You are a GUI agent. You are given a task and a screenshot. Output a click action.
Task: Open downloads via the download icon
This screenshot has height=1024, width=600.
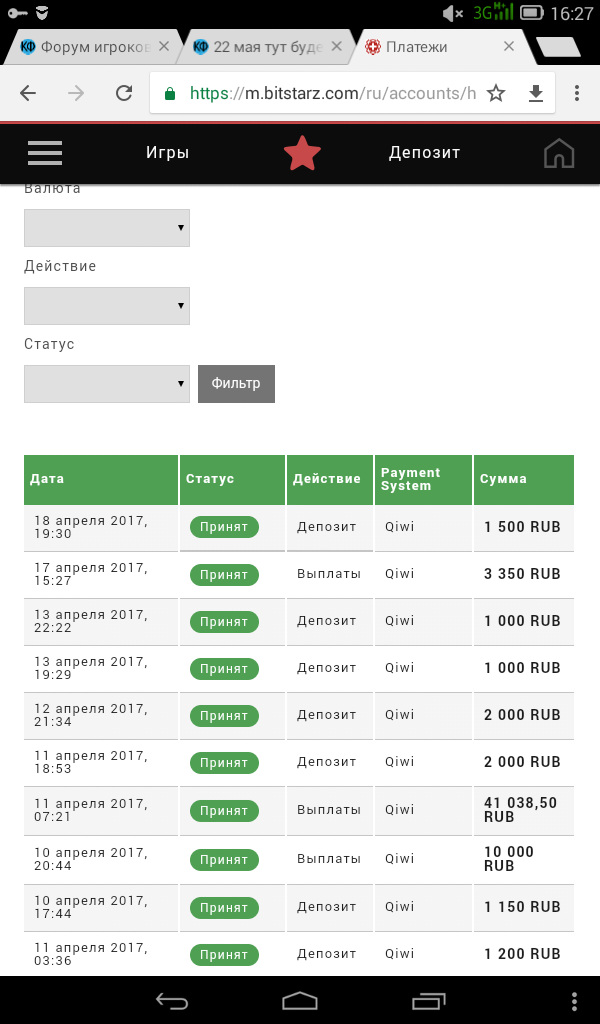(x=536, y=93)
